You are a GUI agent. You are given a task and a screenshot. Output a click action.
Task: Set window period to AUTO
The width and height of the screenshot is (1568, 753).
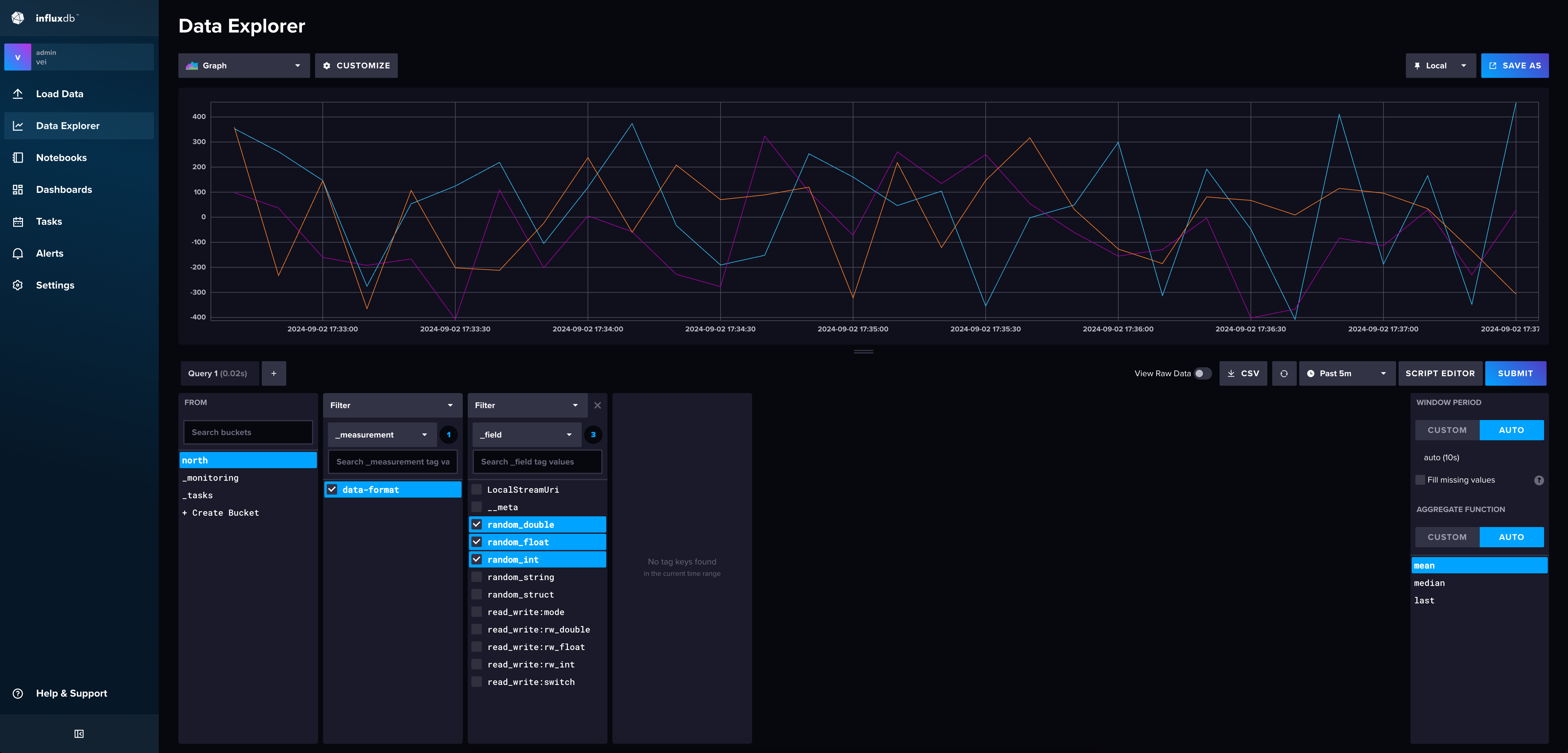point(1511,430)
